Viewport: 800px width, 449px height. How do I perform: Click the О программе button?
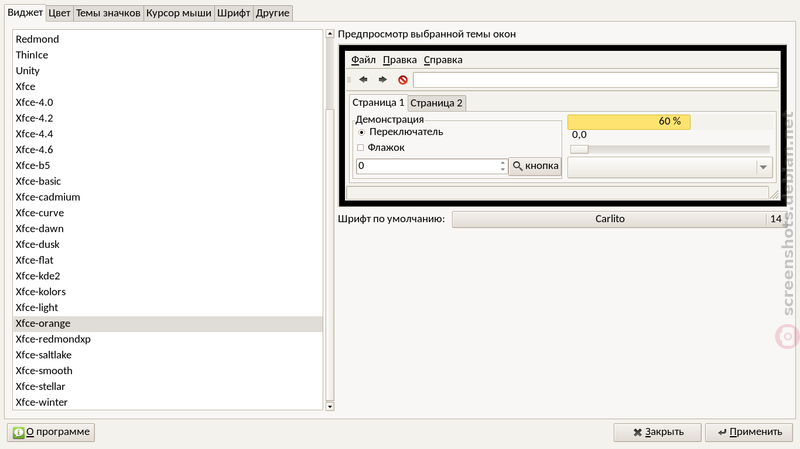(x=51, y=432)
